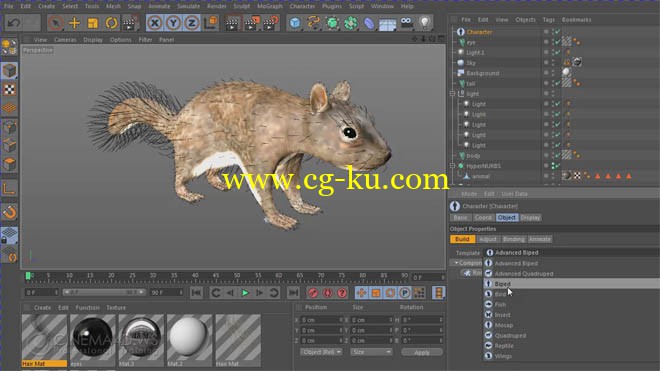The height and width of the screenshot is (371, 660).
Task: Select the animal object in tree
Action: tap(480, 176)
